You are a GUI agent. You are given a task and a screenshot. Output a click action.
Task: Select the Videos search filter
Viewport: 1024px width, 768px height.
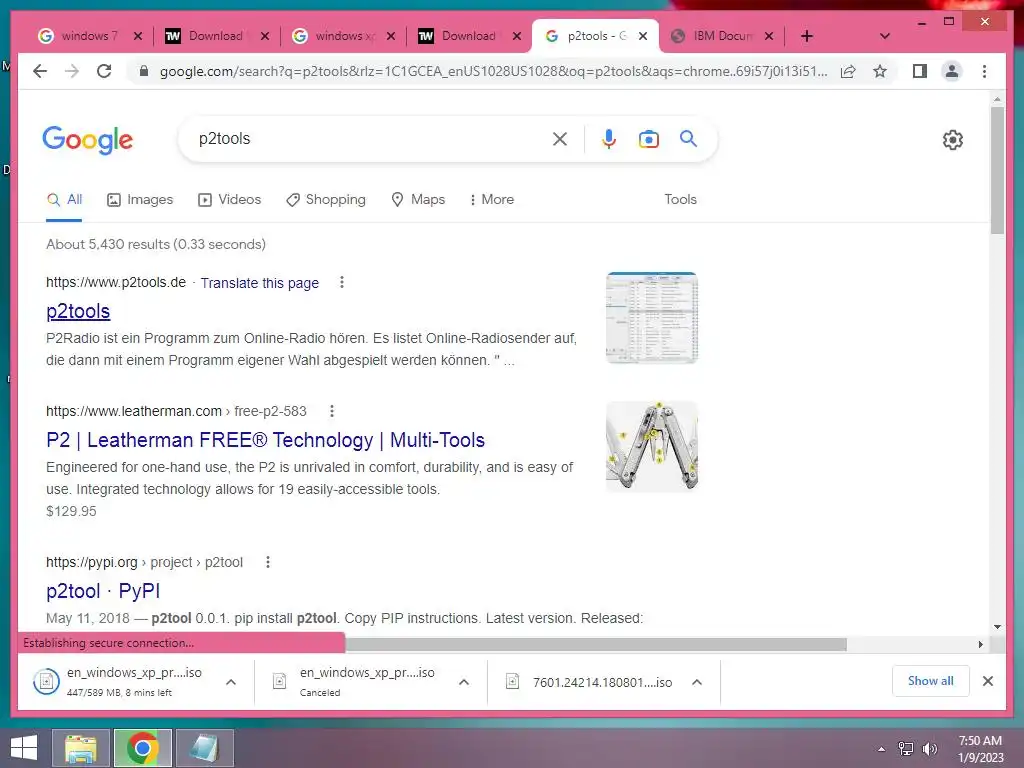(229, 199)
